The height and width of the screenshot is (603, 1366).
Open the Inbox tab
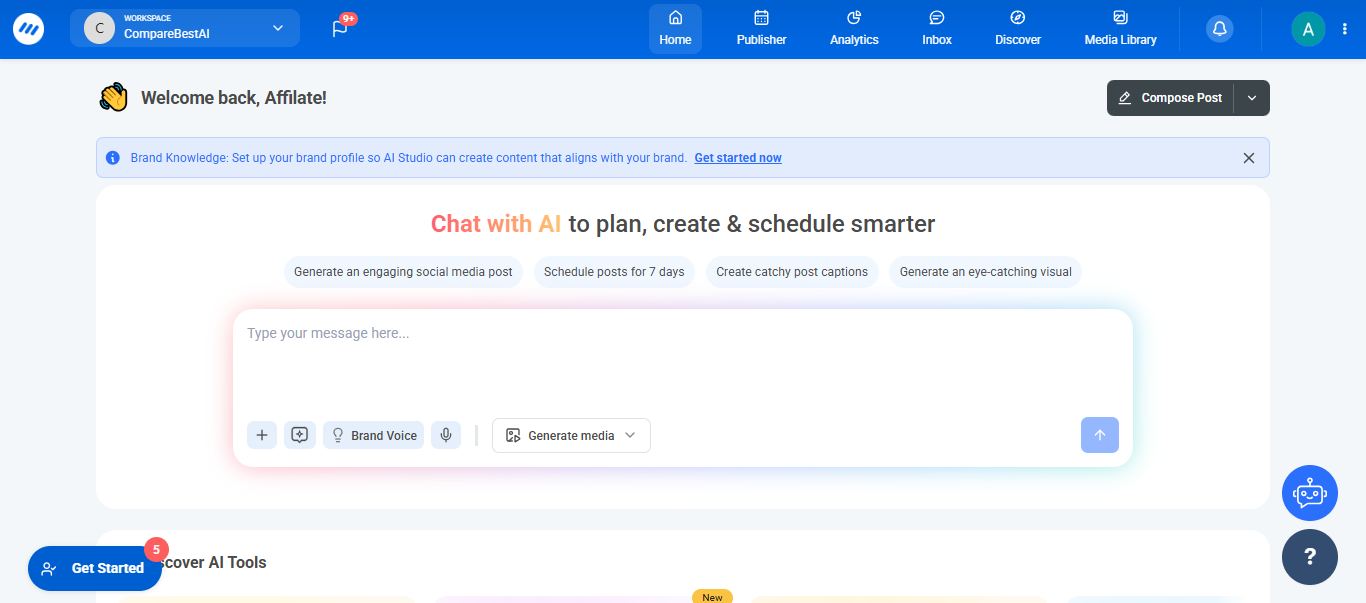[x=937, y=29]
